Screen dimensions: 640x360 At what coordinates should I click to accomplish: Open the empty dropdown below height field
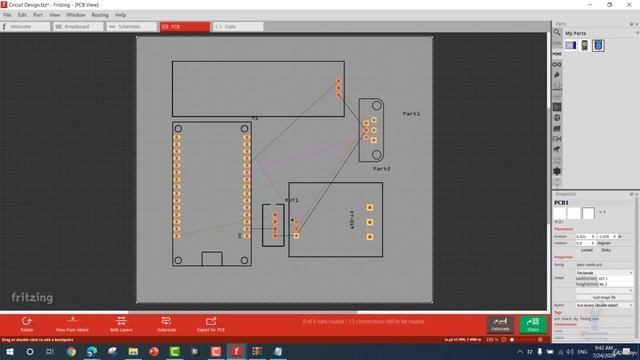click(x=604, y=291)
